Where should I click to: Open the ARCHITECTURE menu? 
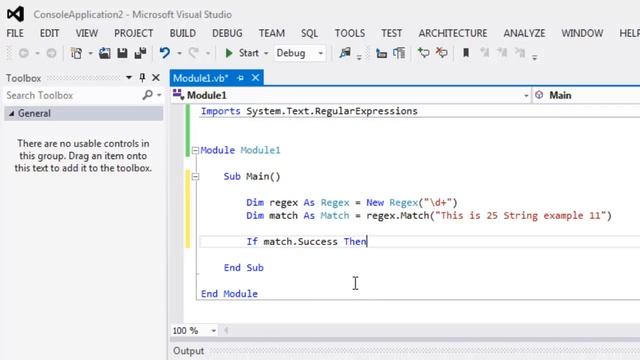(x=453, y=33)
